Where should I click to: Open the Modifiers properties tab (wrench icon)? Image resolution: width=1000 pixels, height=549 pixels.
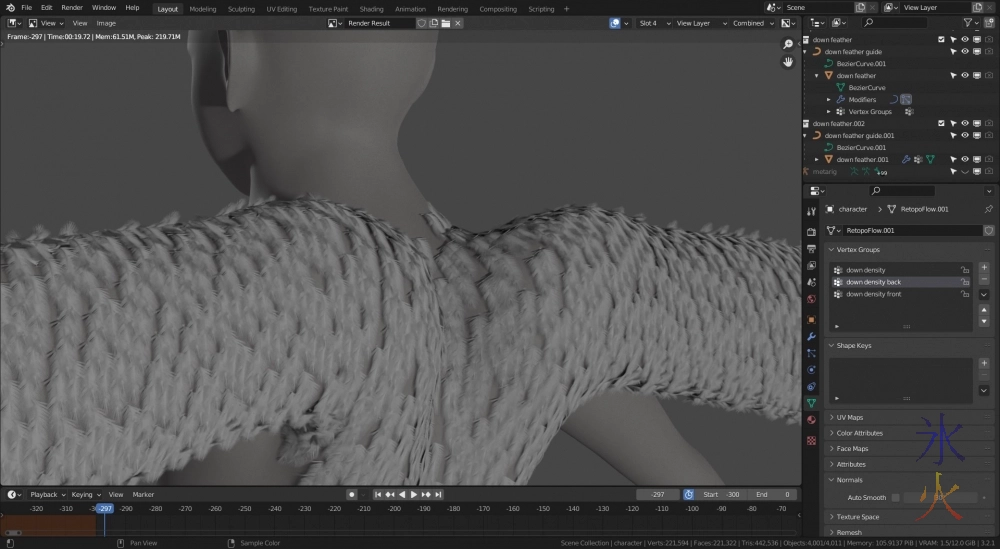812,335
